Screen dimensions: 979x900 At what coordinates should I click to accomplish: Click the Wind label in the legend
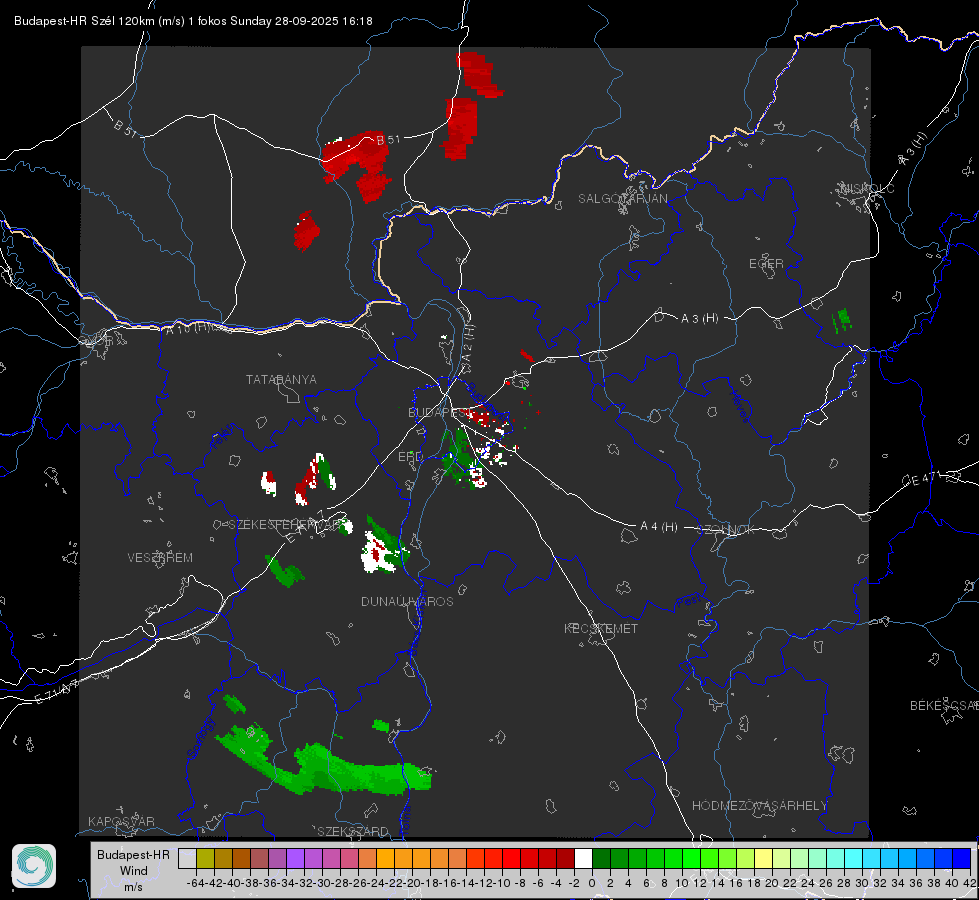134,871
